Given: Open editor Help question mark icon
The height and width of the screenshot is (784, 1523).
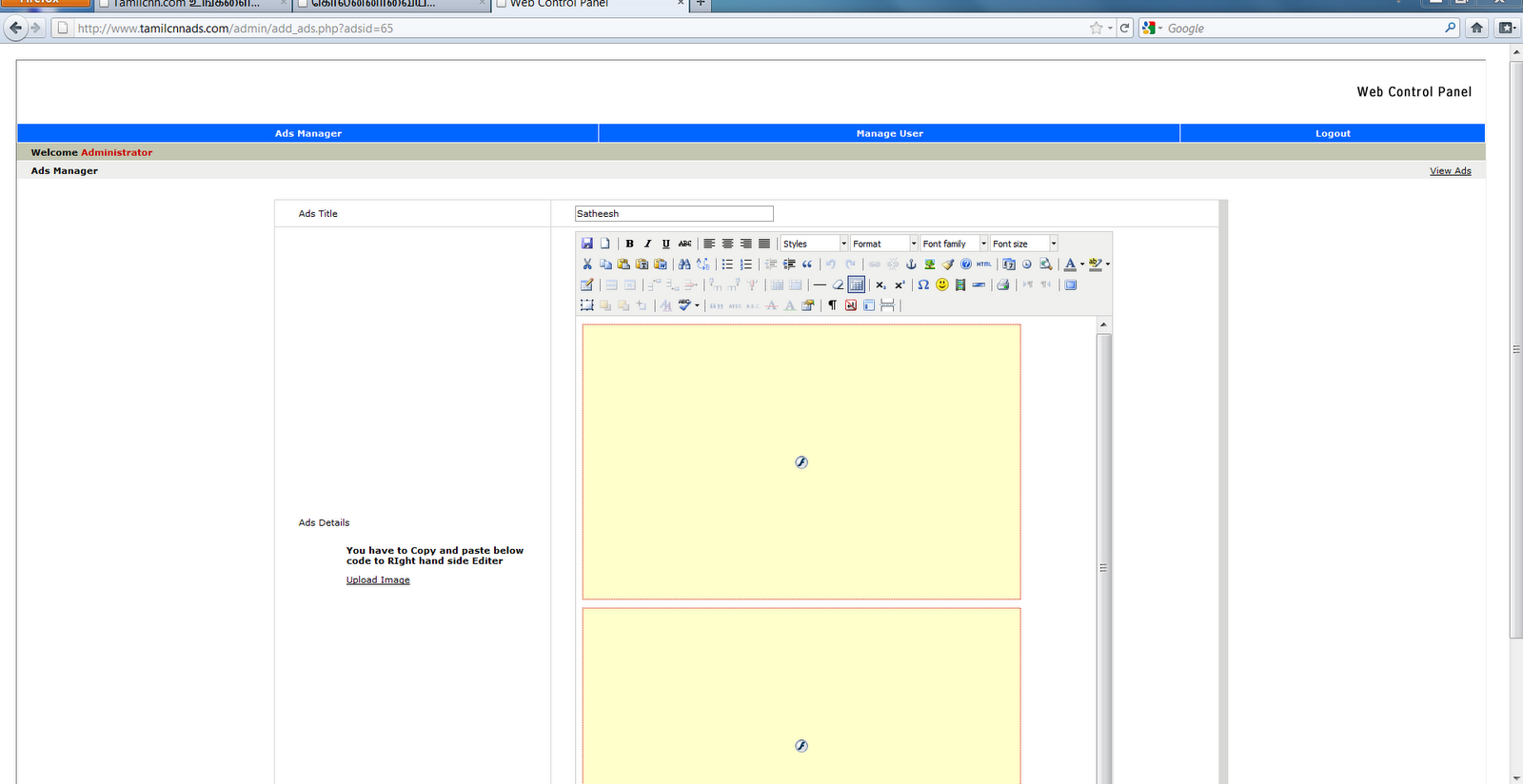Looking at the screenshot, I should click(x=966, y=265).
